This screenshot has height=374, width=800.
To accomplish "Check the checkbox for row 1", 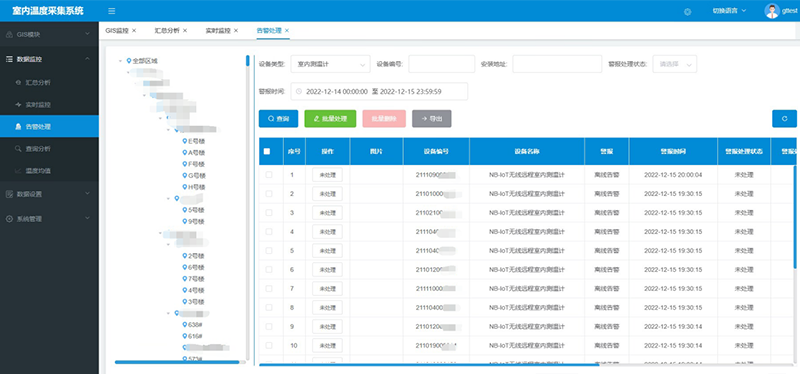I will pyautogui.click(x=269, y=175).
